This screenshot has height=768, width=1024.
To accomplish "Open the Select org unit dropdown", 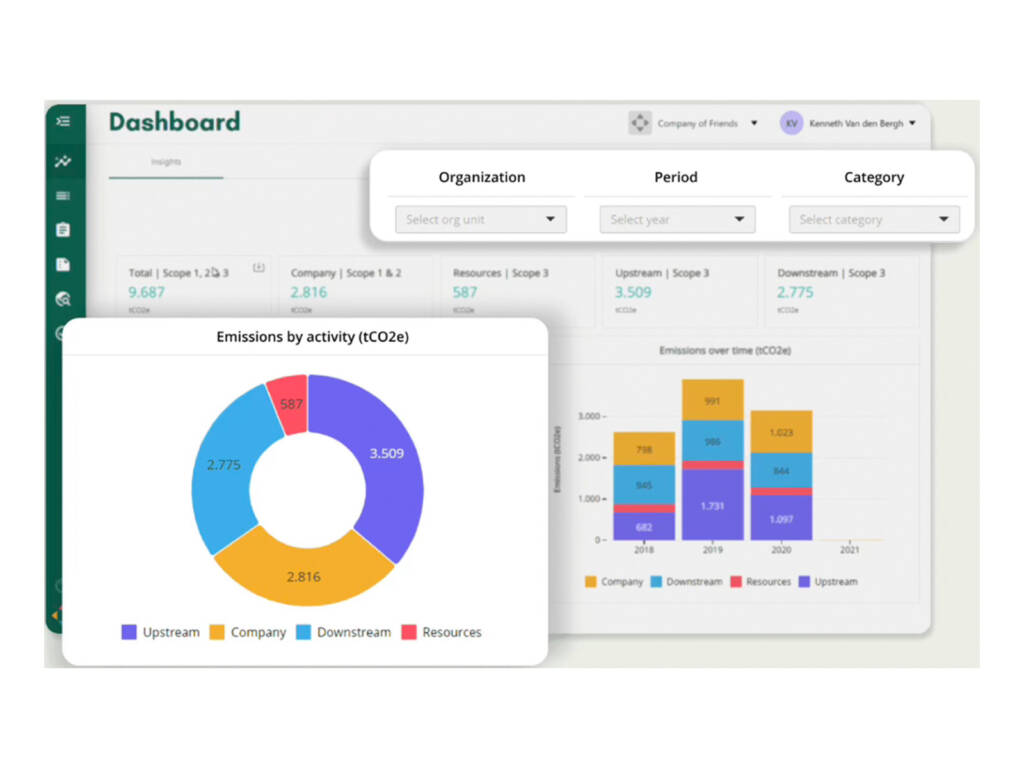I will pos(481,219).
